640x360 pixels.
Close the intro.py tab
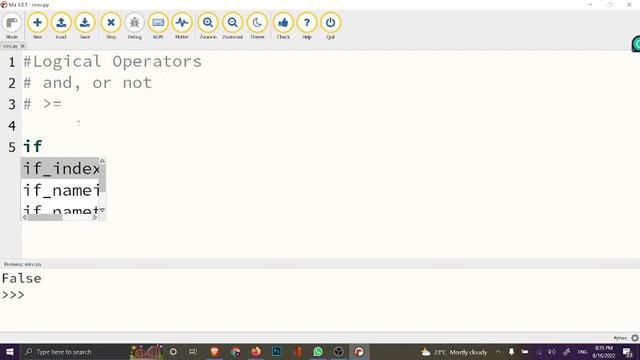tap(23, 46)
